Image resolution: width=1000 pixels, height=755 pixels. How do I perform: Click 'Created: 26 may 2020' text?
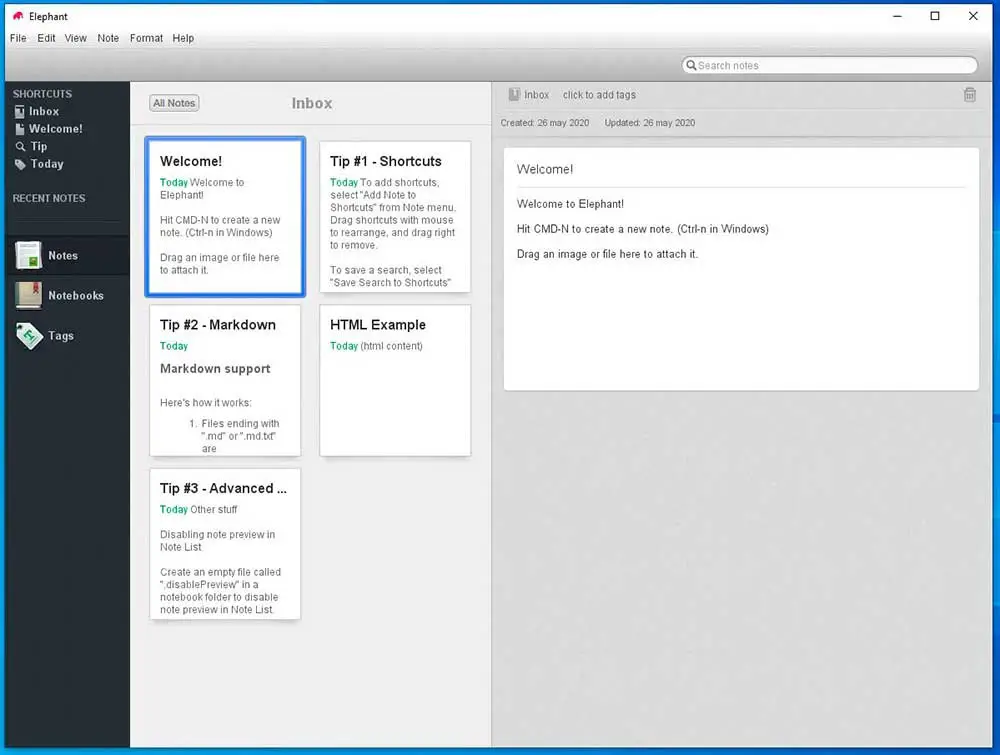coord(545,123)
